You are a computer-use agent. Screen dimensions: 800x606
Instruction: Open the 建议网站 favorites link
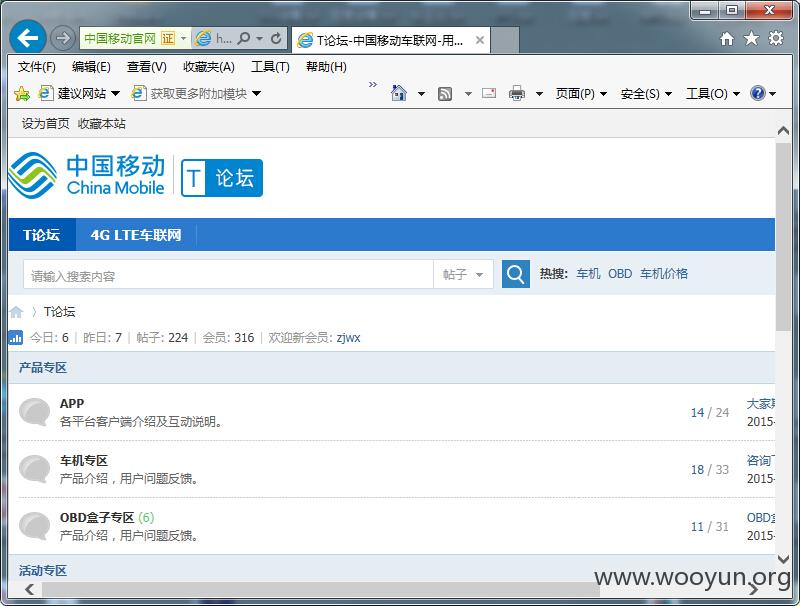[x=80, y=93]
